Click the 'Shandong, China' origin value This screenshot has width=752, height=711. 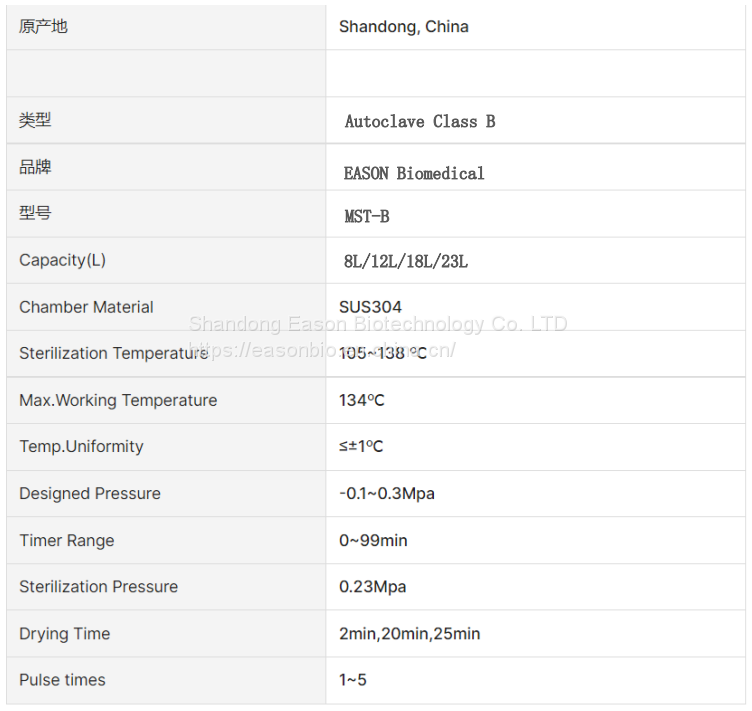coord(403,27)
